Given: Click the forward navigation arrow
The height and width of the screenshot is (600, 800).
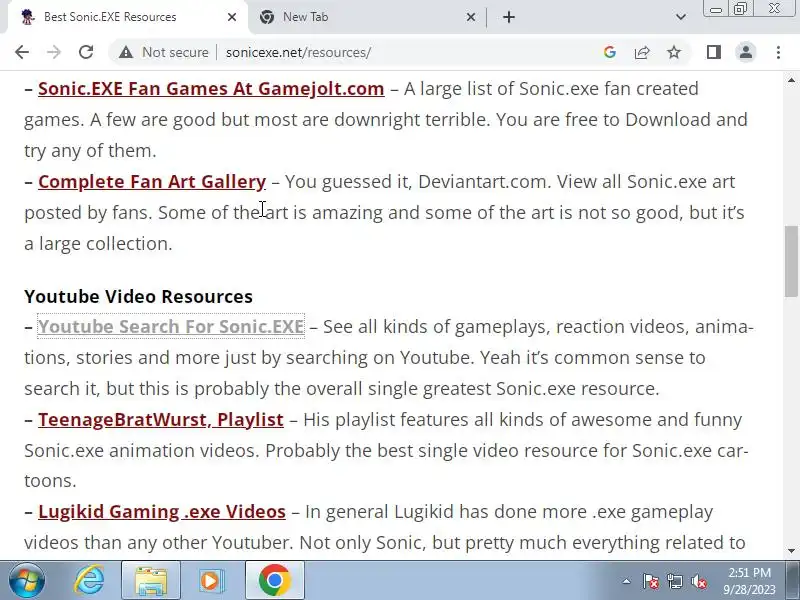Looking at the screenshot, I should click(x=54, y=52).
